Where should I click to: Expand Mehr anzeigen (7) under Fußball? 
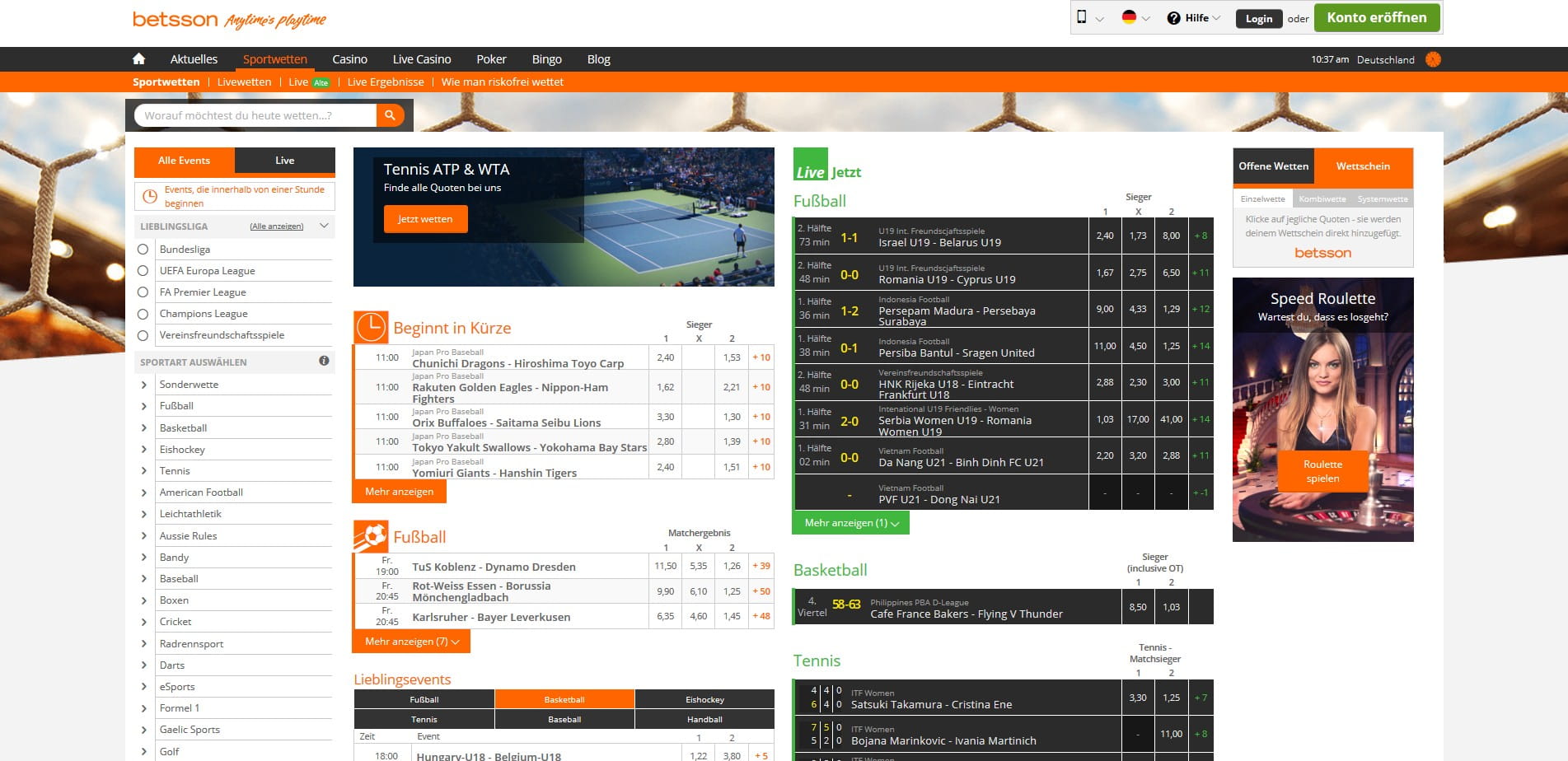pyautogui.click(x=411, y=642)
